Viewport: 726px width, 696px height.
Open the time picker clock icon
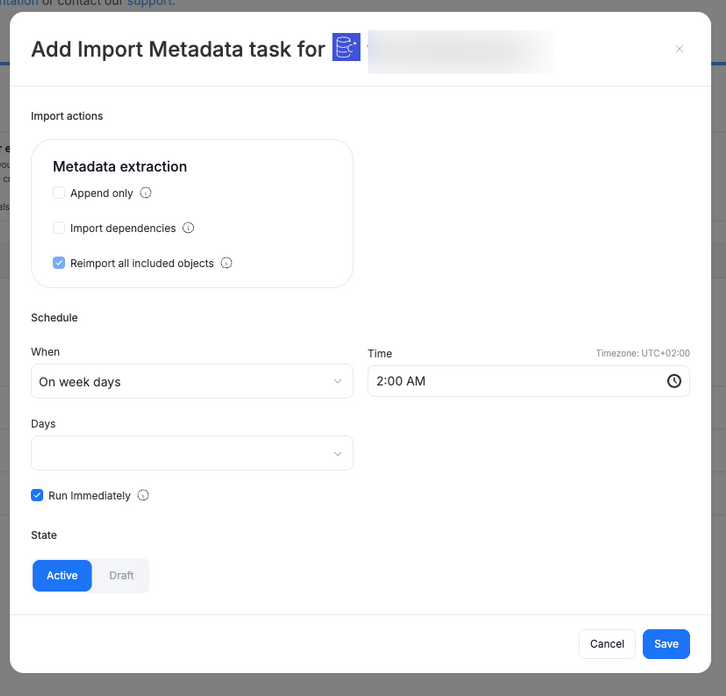coord(674,381)
